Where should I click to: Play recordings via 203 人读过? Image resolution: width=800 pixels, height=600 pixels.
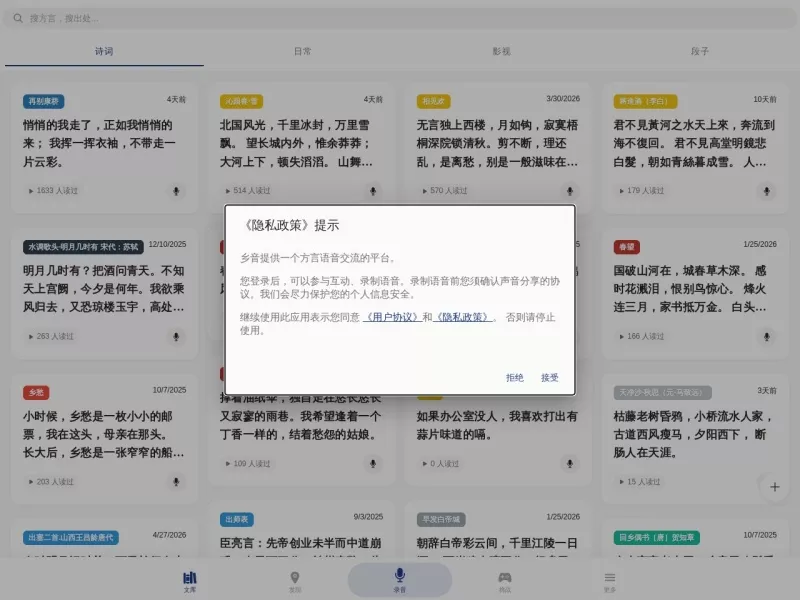pyautogui.click(x=51, y=482)
